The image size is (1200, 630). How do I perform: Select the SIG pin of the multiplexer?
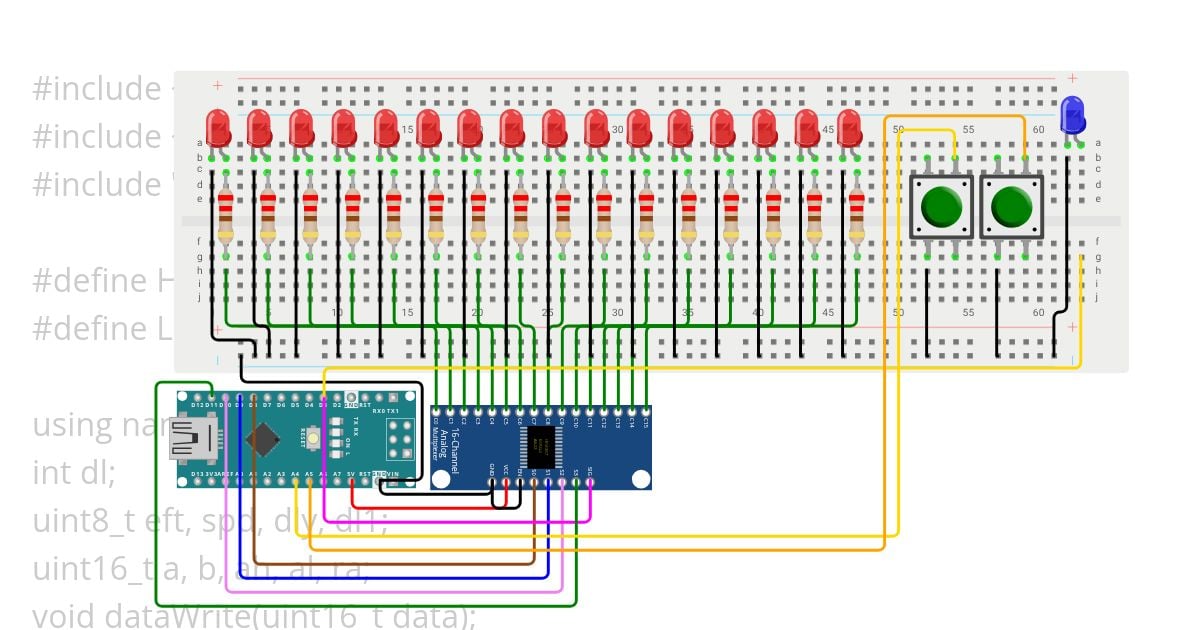tap(589, 482)
